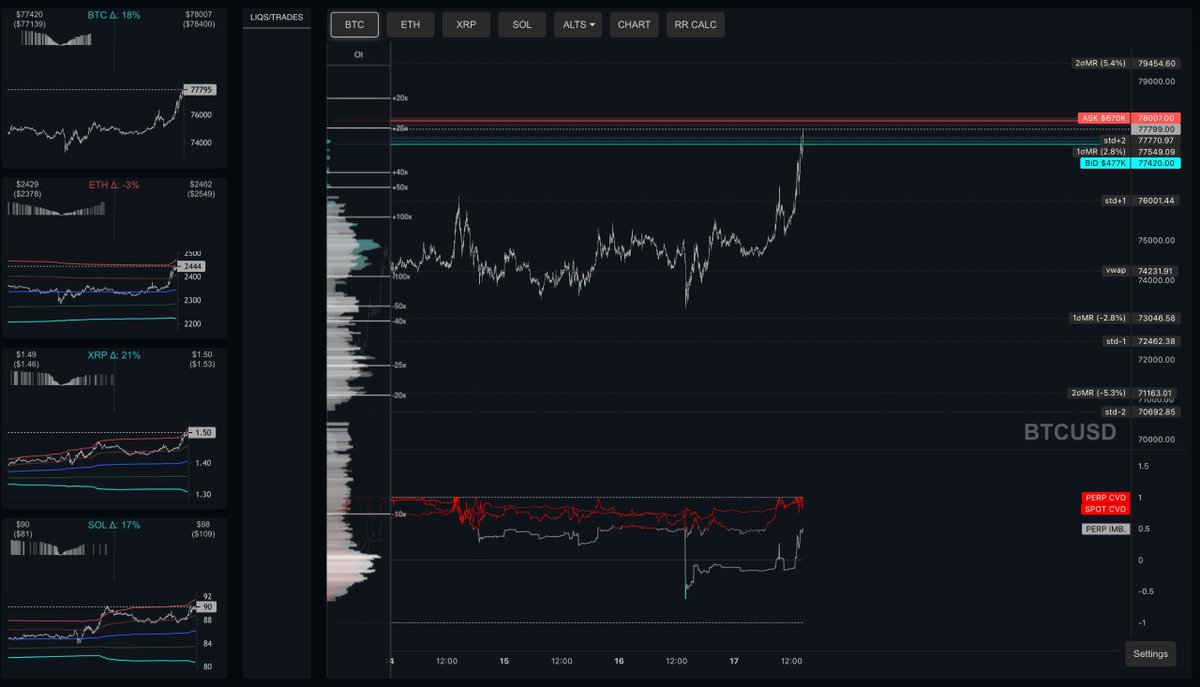The height and width of the screenshot is (687, 1200).
Task: Click the 77795 price tag on BTC mini chart
Action: tap(199, 90)
